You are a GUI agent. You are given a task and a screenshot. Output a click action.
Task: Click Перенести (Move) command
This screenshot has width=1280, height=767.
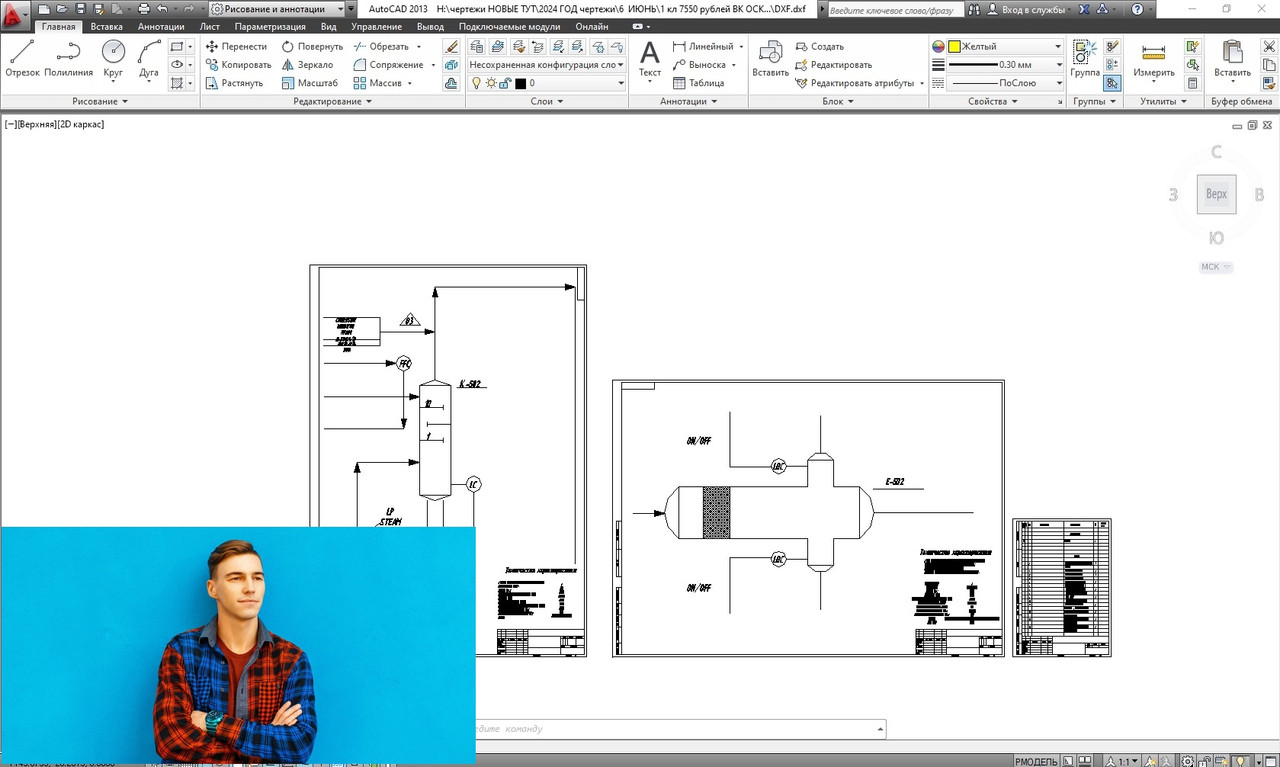click(x=236, y=47)
